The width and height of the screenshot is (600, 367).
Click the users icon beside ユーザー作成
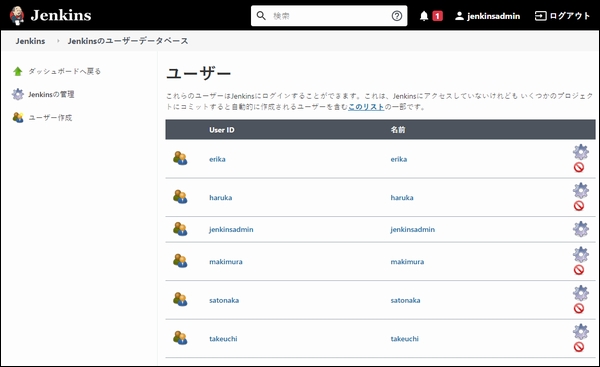(x=18, y=117)
